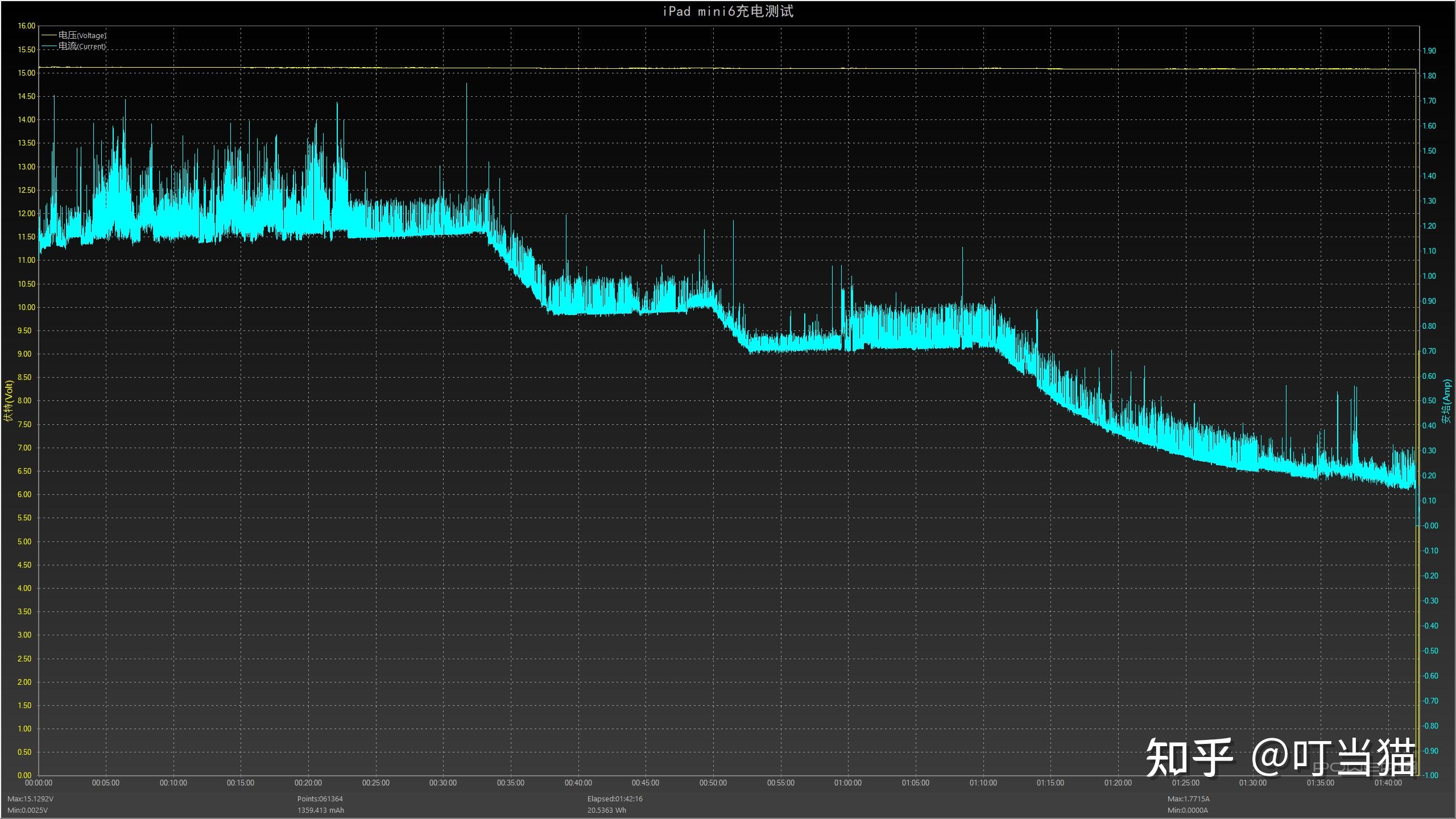Click the Points:061364 readout
The width and height of the screenshot is (1456, 819).
pos(320,799)
